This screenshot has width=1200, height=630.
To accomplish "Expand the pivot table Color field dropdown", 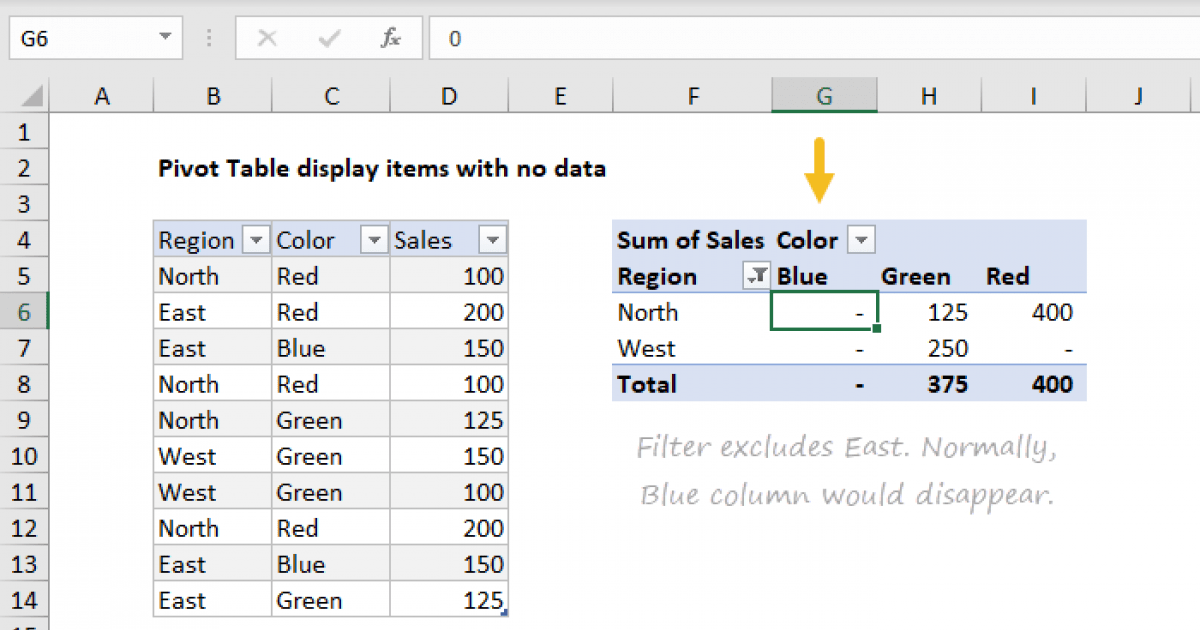I will click(861, 241).
